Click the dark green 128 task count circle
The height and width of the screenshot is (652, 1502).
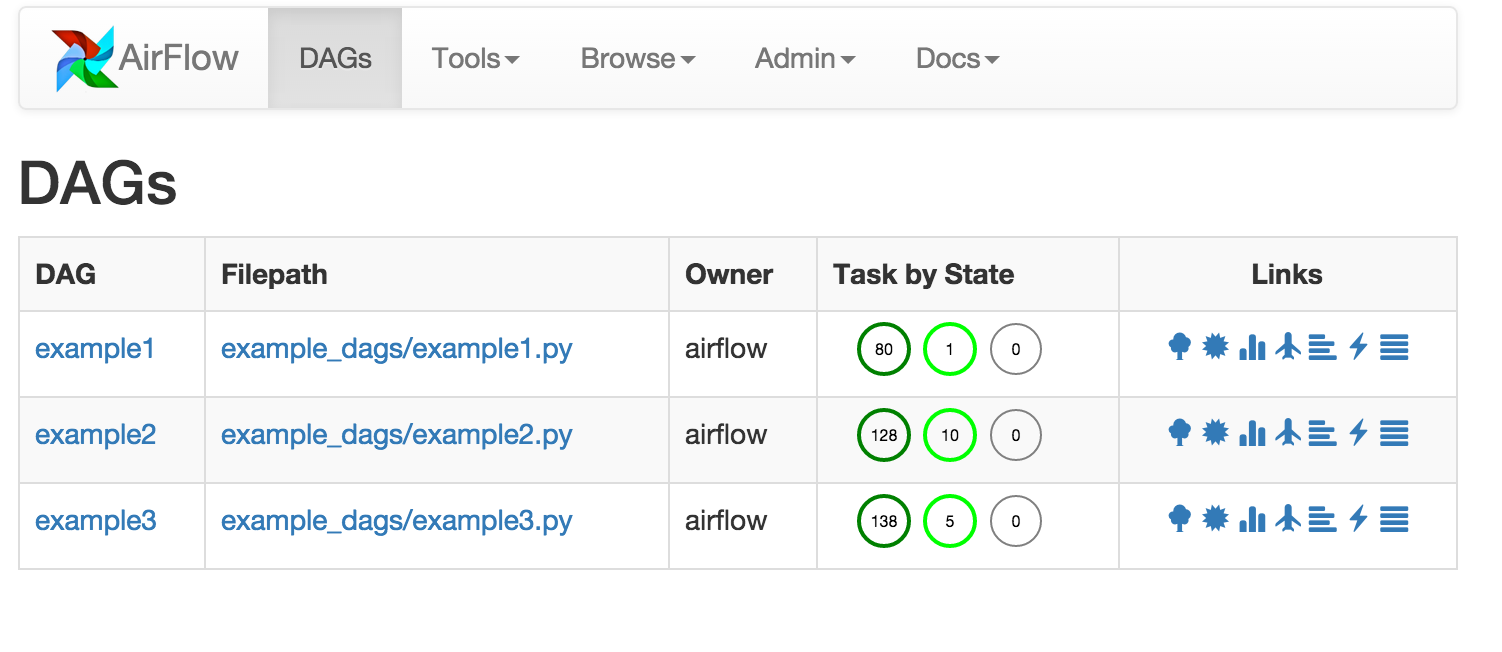coord(883,434)
